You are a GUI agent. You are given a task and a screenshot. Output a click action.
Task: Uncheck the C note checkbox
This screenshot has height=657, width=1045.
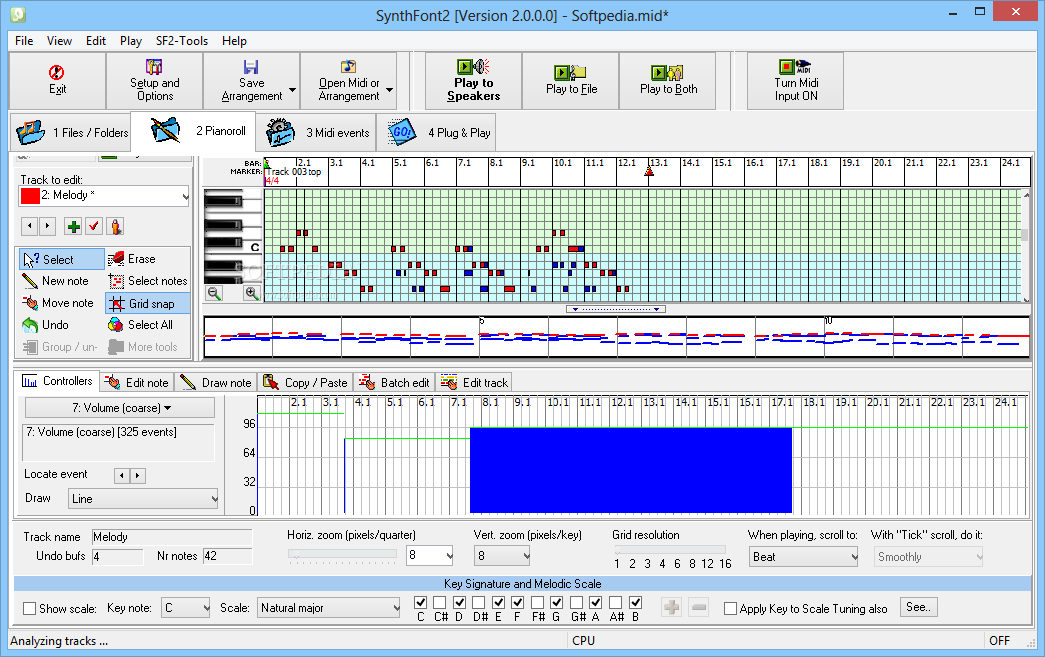[420, 602]
